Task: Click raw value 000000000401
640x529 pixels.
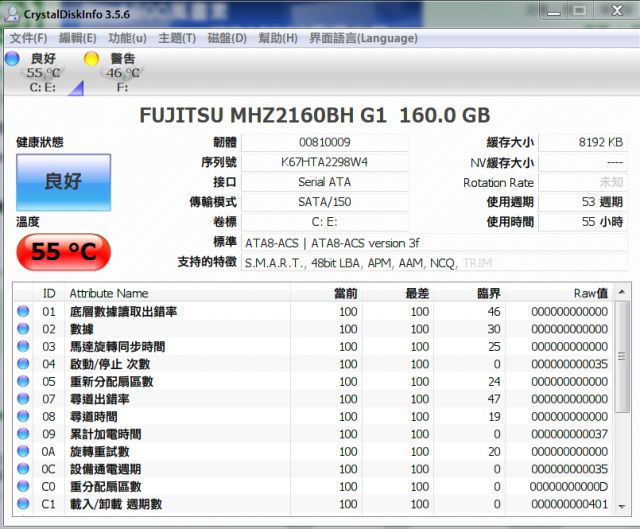Action: click(569, 504)
